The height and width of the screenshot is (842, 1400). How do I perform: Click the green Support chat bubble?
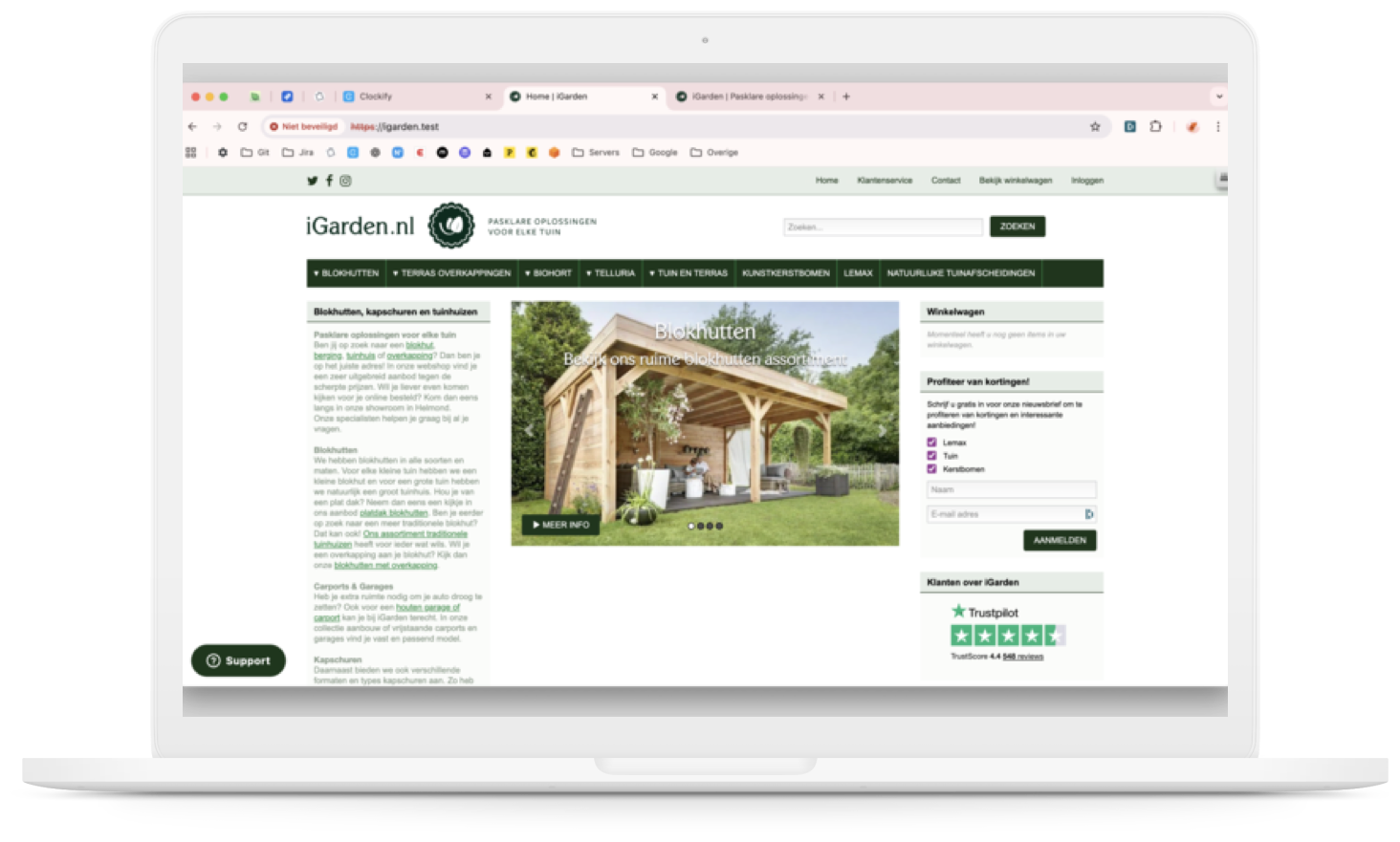click(x=238, y=660)
